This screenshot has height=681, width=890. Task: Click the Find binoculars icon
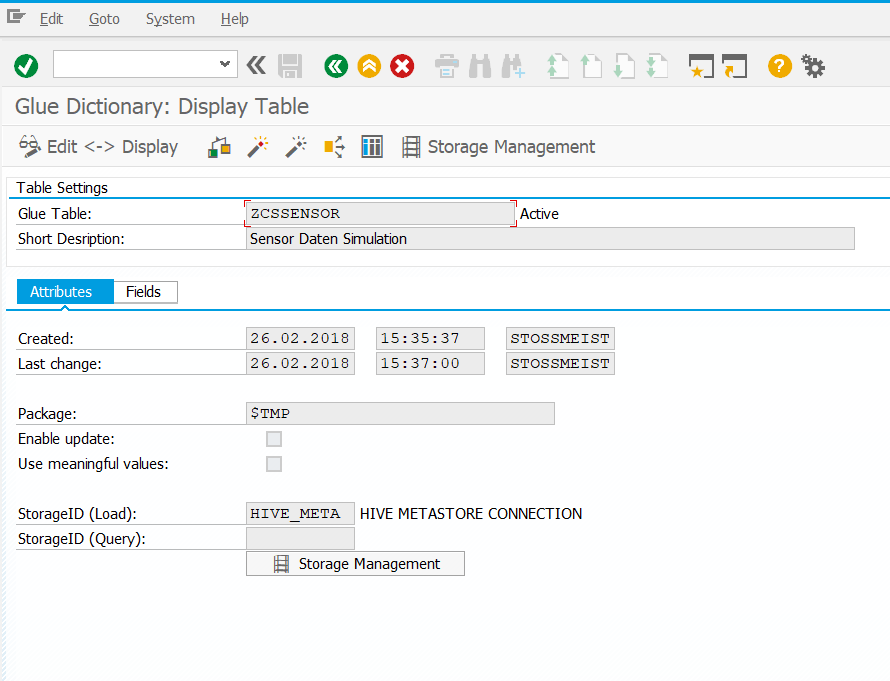480,66
